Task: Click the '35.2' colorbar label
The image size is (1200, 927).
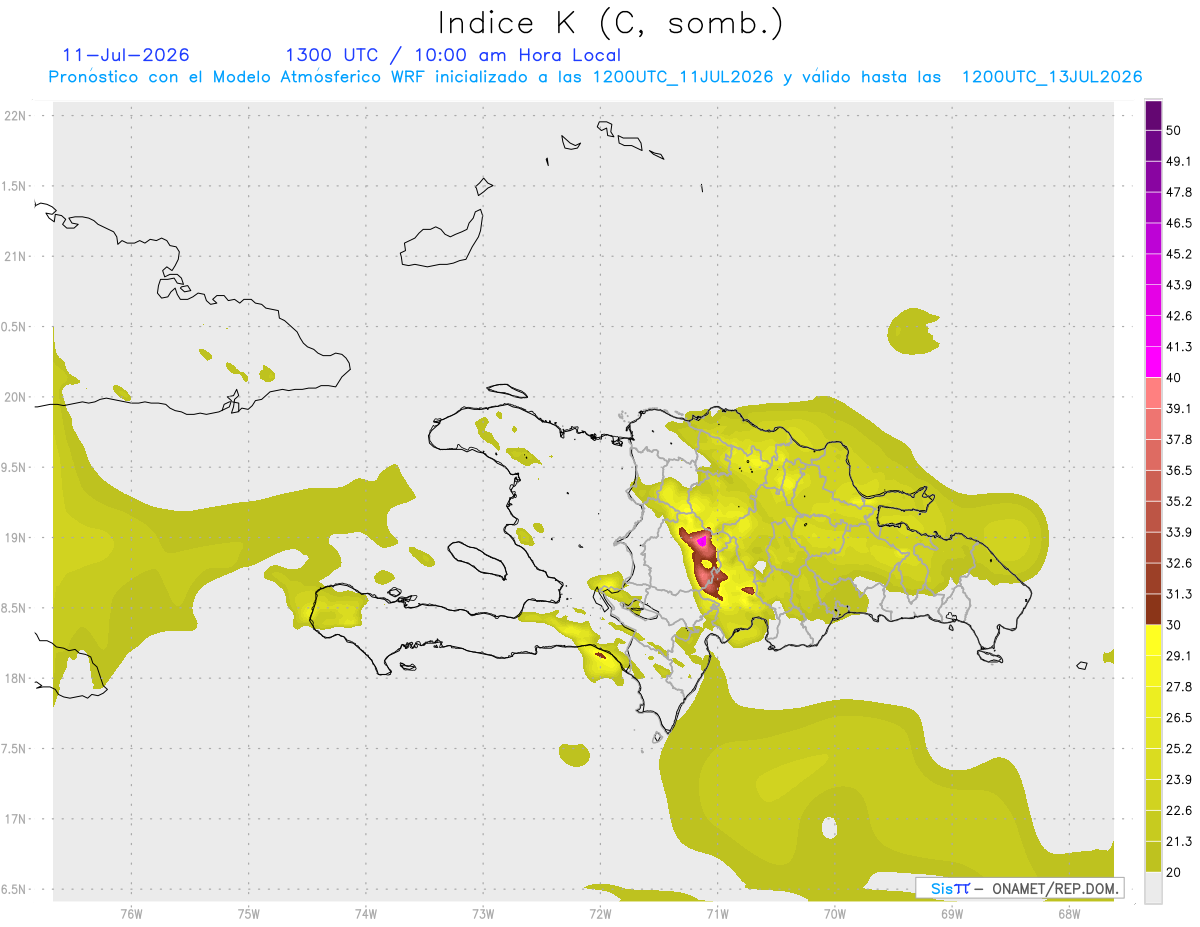Action: (1179, 502)
